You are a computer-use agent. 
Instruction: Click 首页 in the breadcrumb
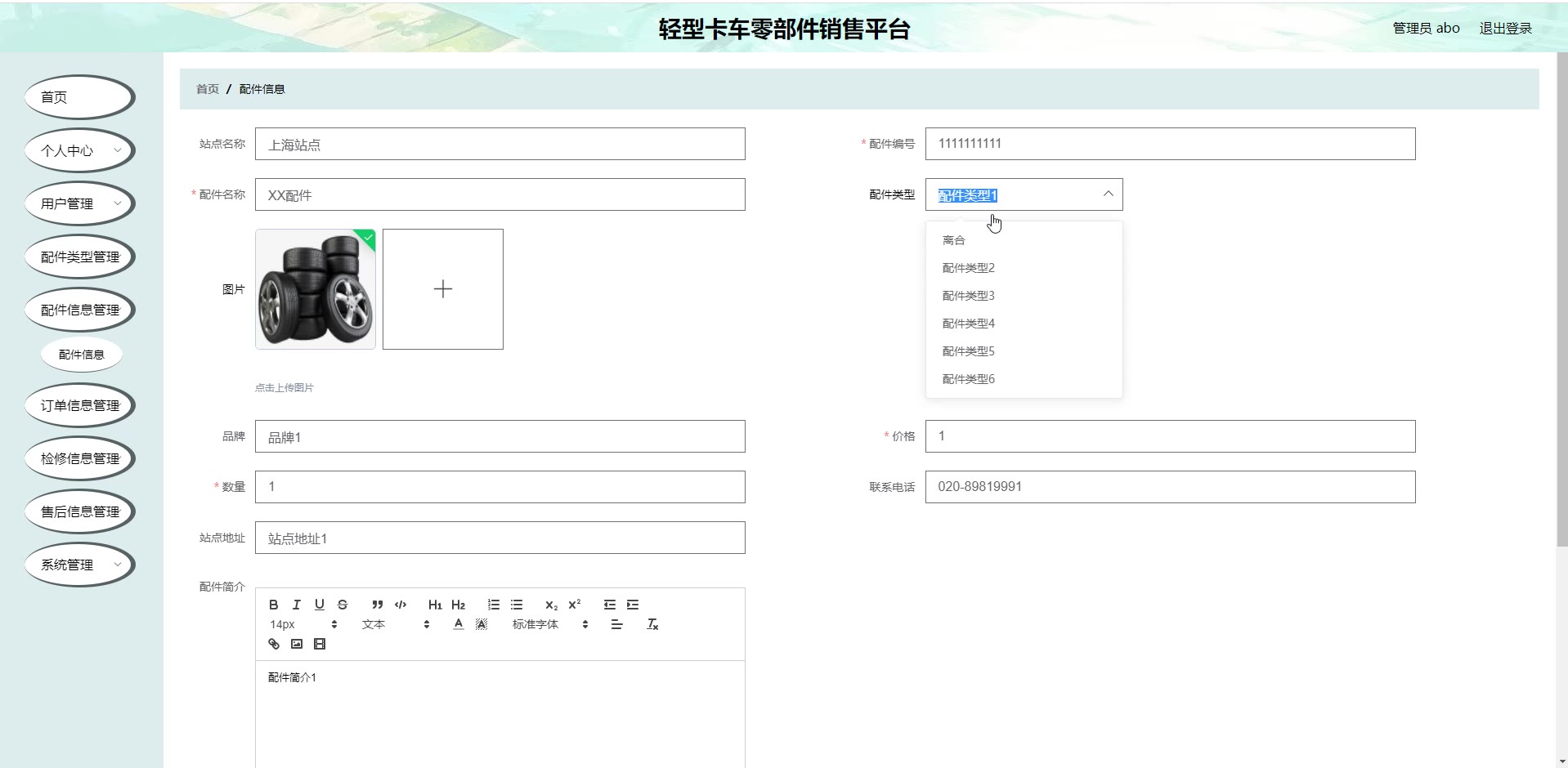pyautogui.click(x=208, y=89)
